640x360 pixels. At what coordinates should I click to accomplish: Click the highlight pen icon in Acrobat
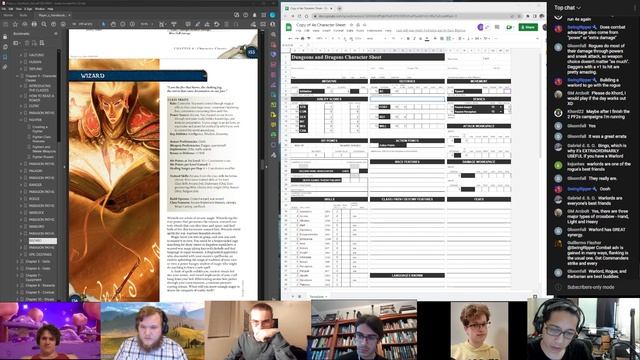click(x=198, y=24)
